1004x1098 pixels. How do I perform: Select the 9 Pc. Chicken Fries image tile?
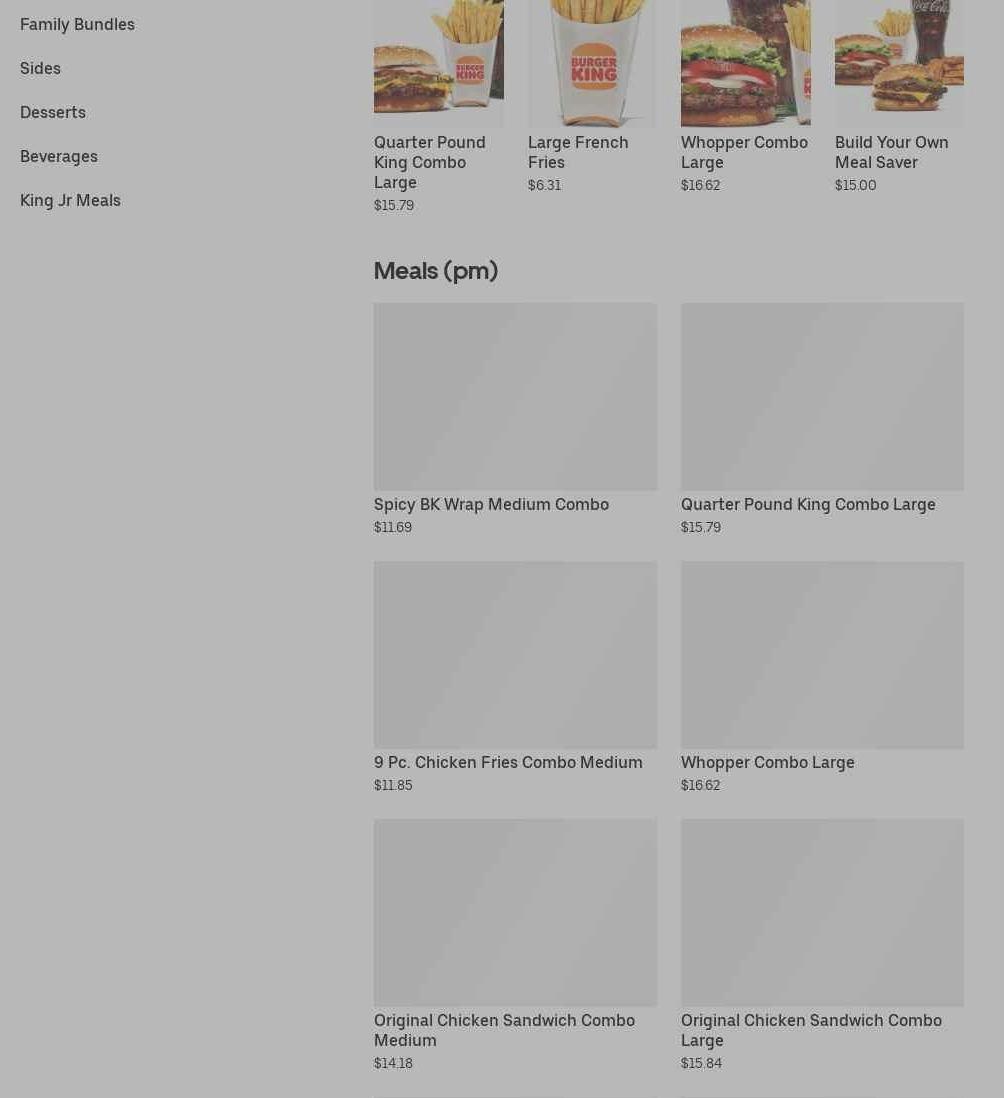pyautogui.click(x=515, y=655)
